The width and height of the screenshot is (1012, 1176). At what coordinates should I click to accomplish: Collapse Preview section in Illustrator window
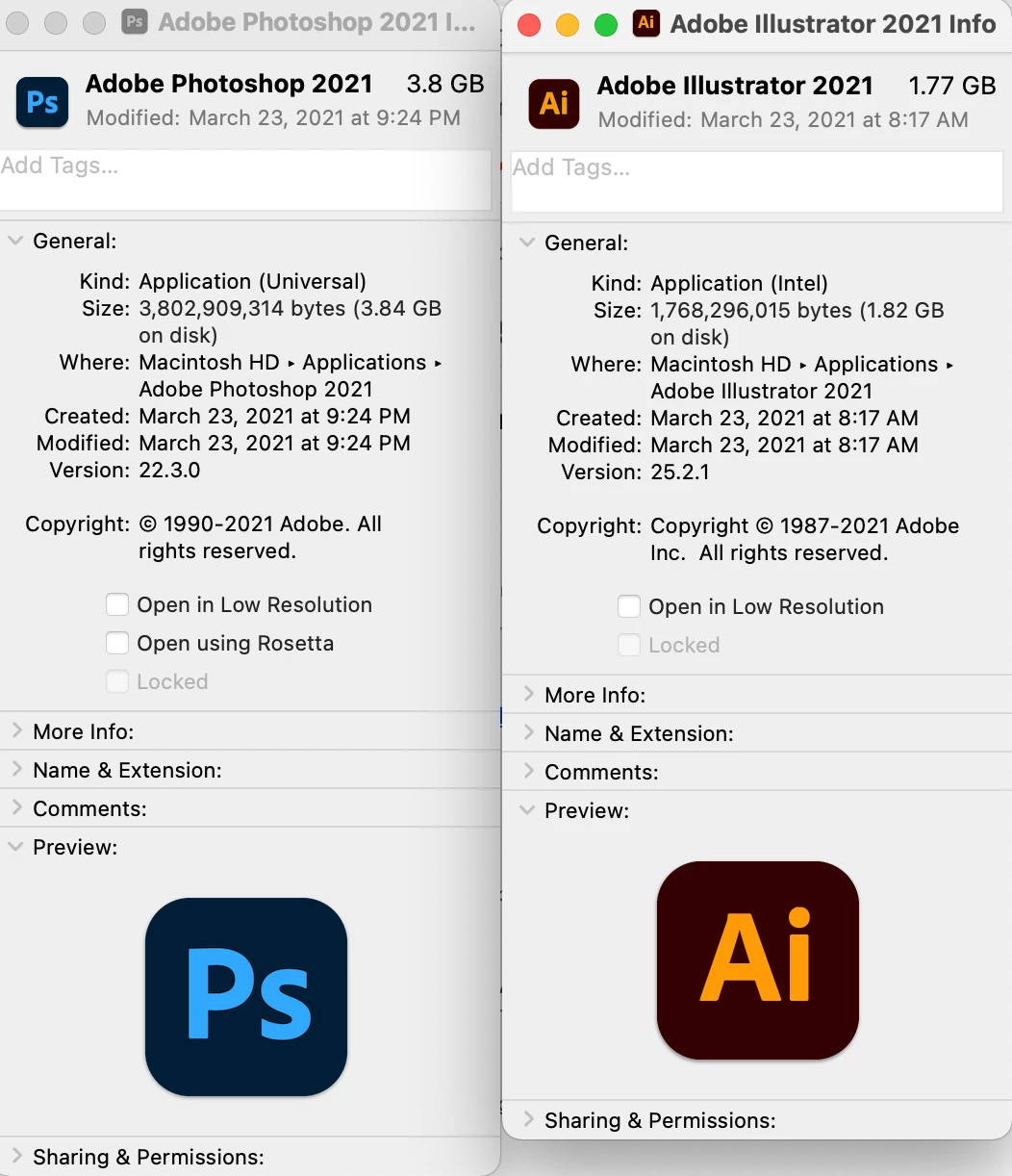527,810
